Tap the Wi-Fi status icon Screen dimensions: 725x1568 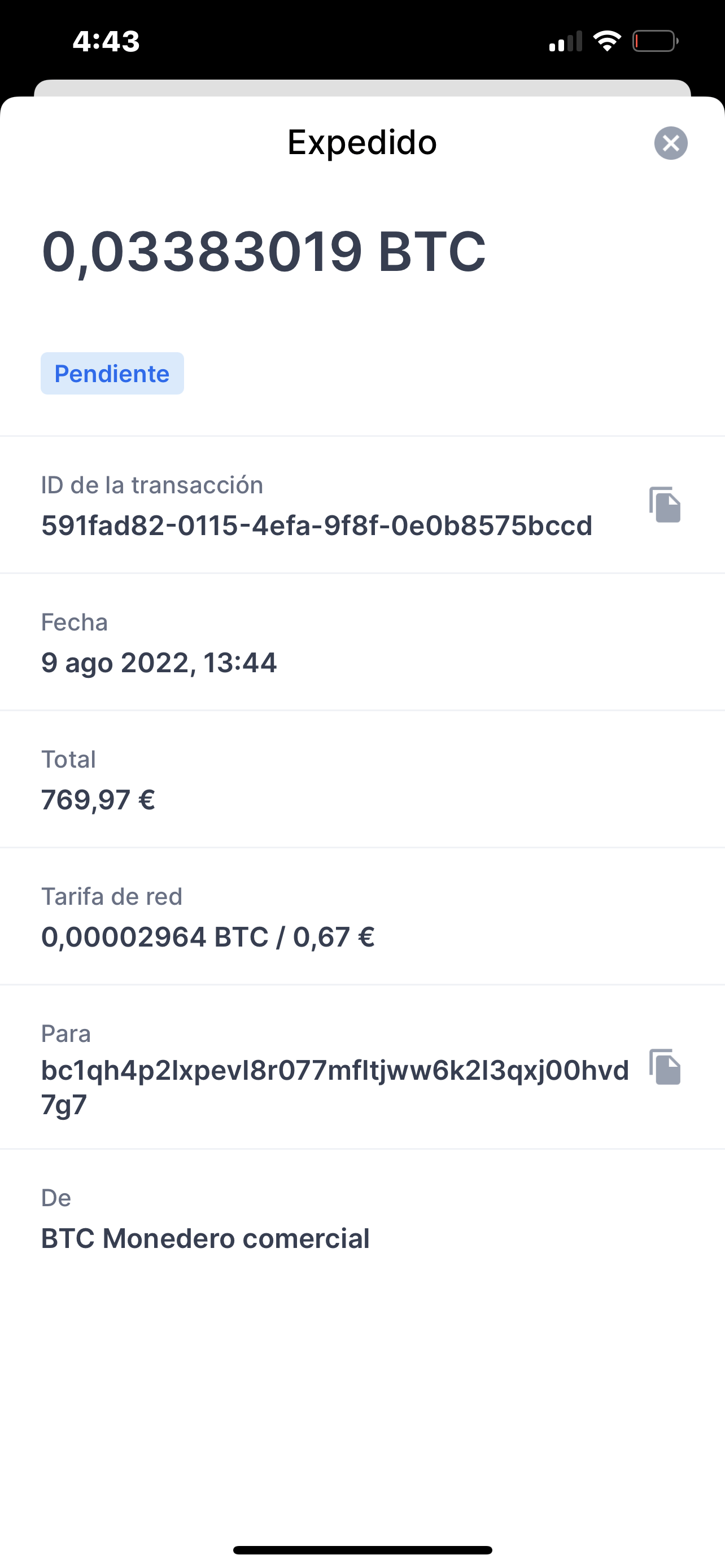(607, 41)
